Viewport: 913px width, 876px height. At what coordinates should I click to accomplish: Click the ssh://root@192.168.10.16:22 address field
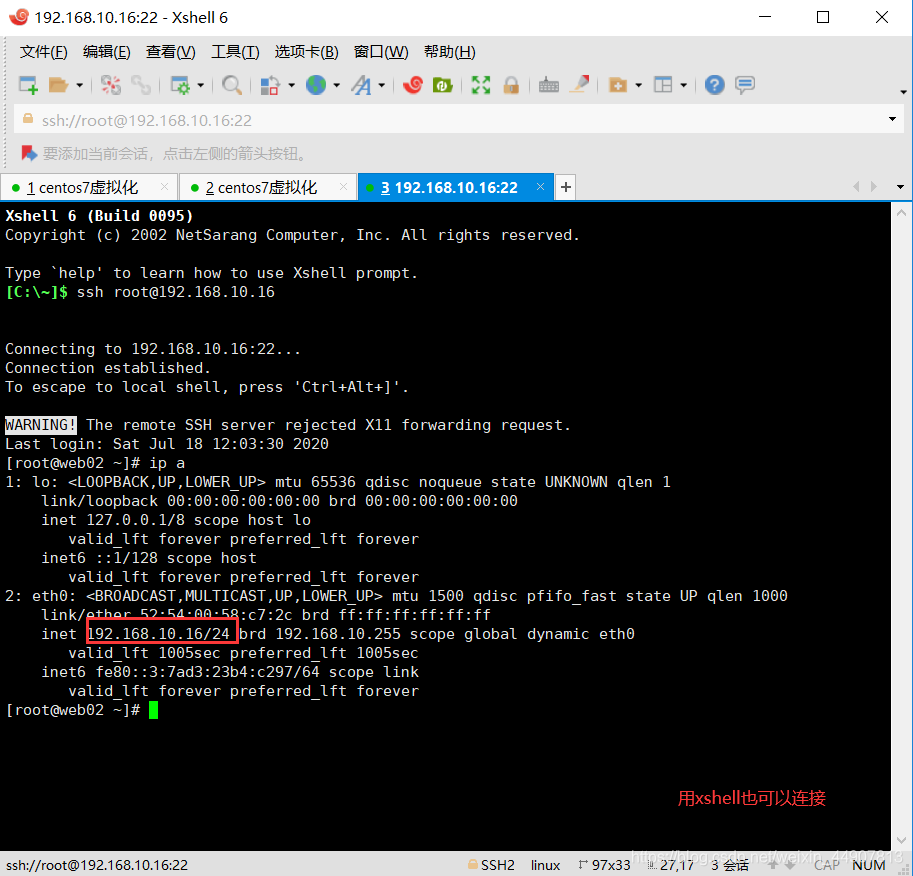pyautogui.click(x=458, y=120)
